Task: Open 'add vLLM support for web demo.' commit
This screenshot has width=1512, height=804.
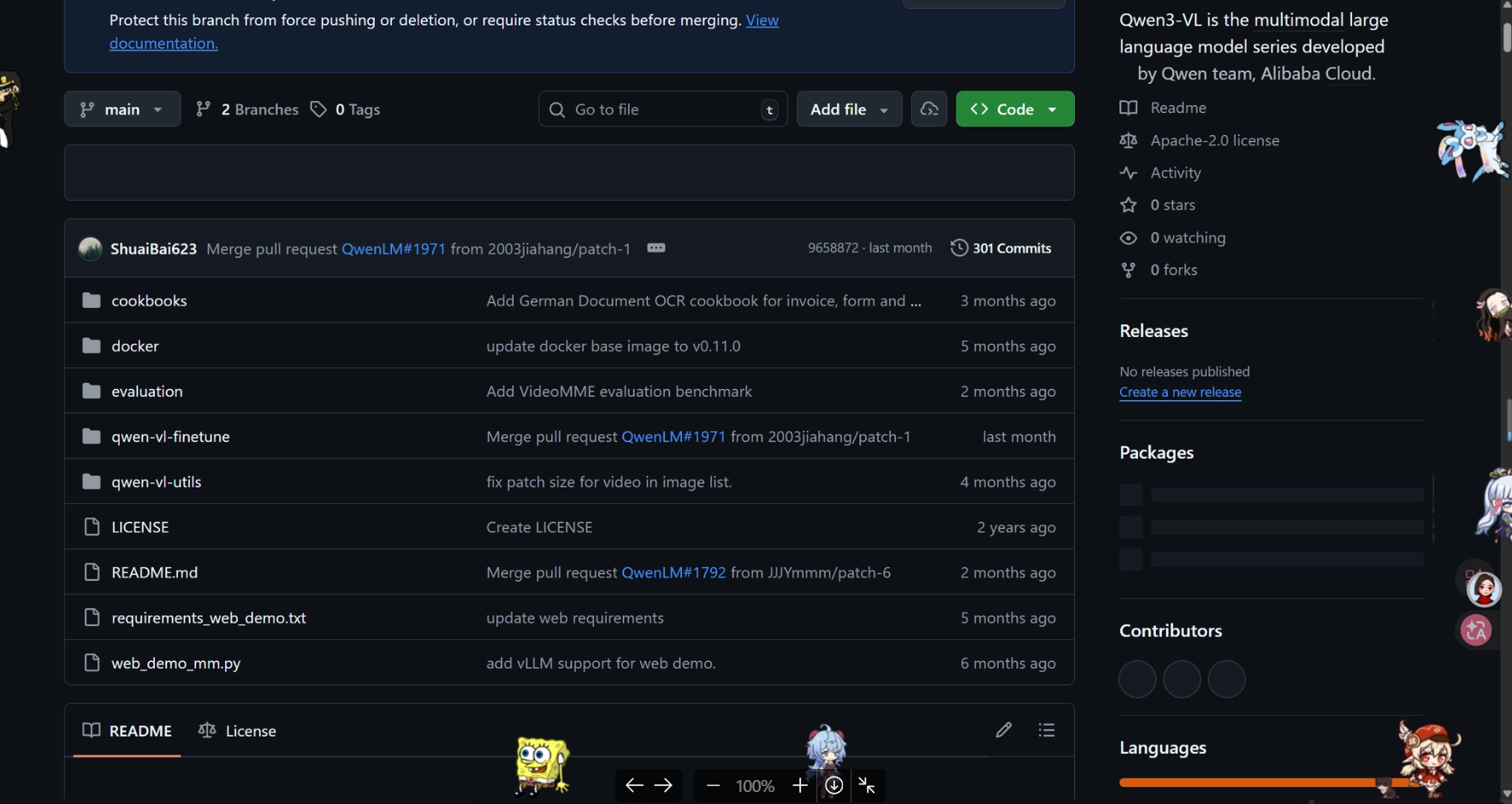Action: [601, 663]
